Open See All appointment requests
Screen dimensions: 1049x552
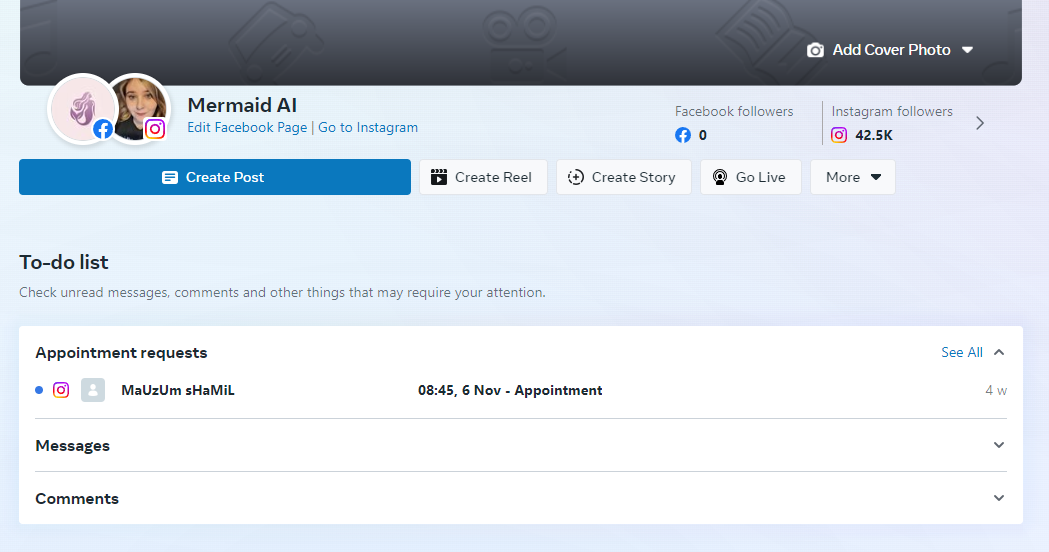point(961,352)
